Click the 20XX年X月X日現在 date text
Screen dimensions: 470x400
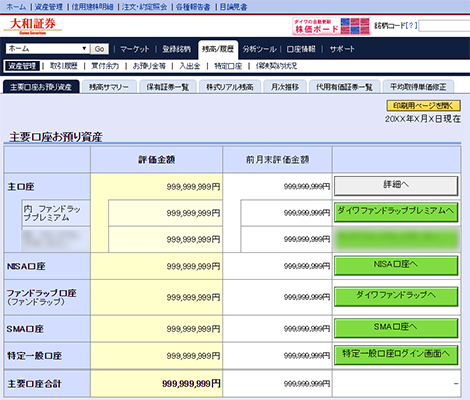pos(423,119)
